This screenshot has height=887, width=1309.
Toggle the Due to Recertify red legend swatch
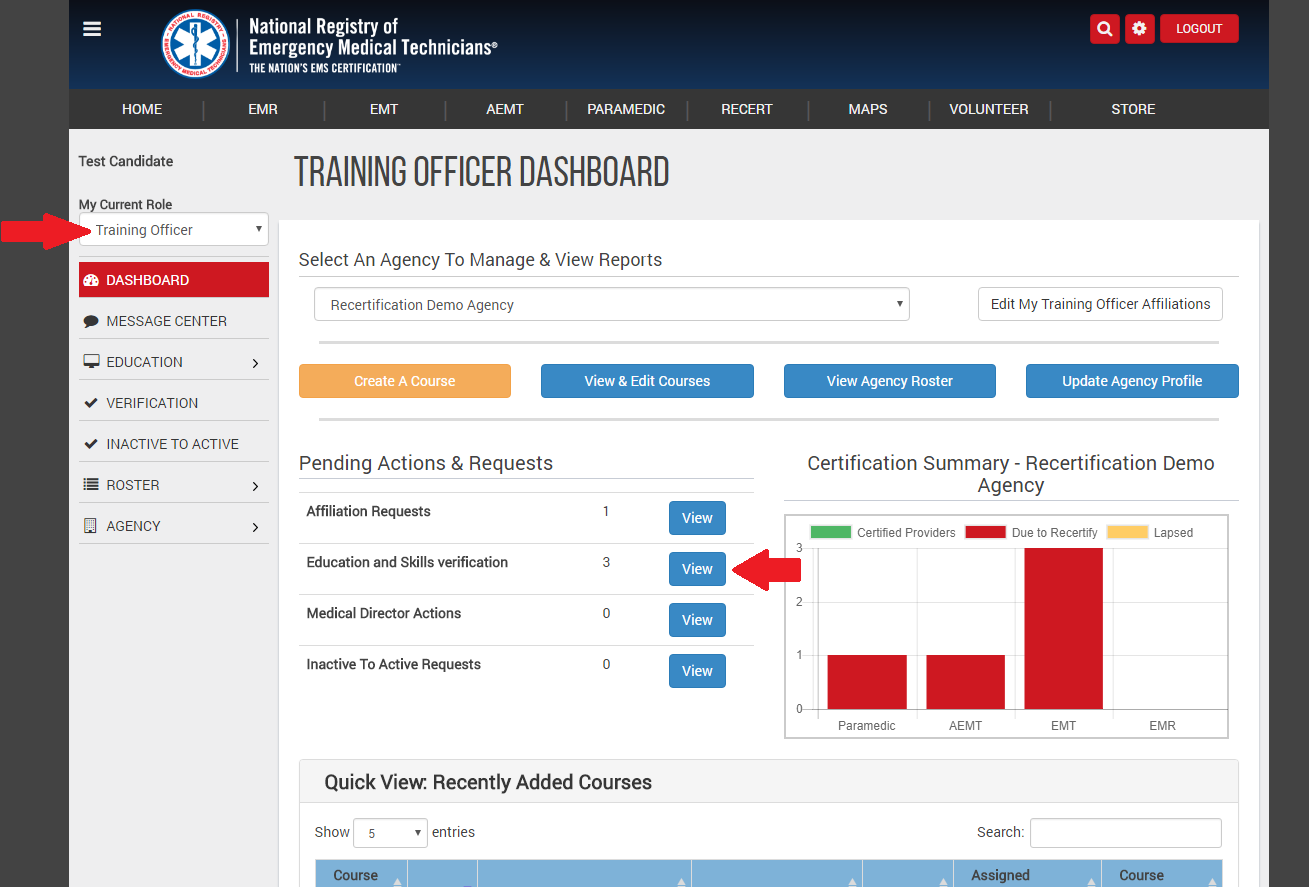[x=985, y=532]
